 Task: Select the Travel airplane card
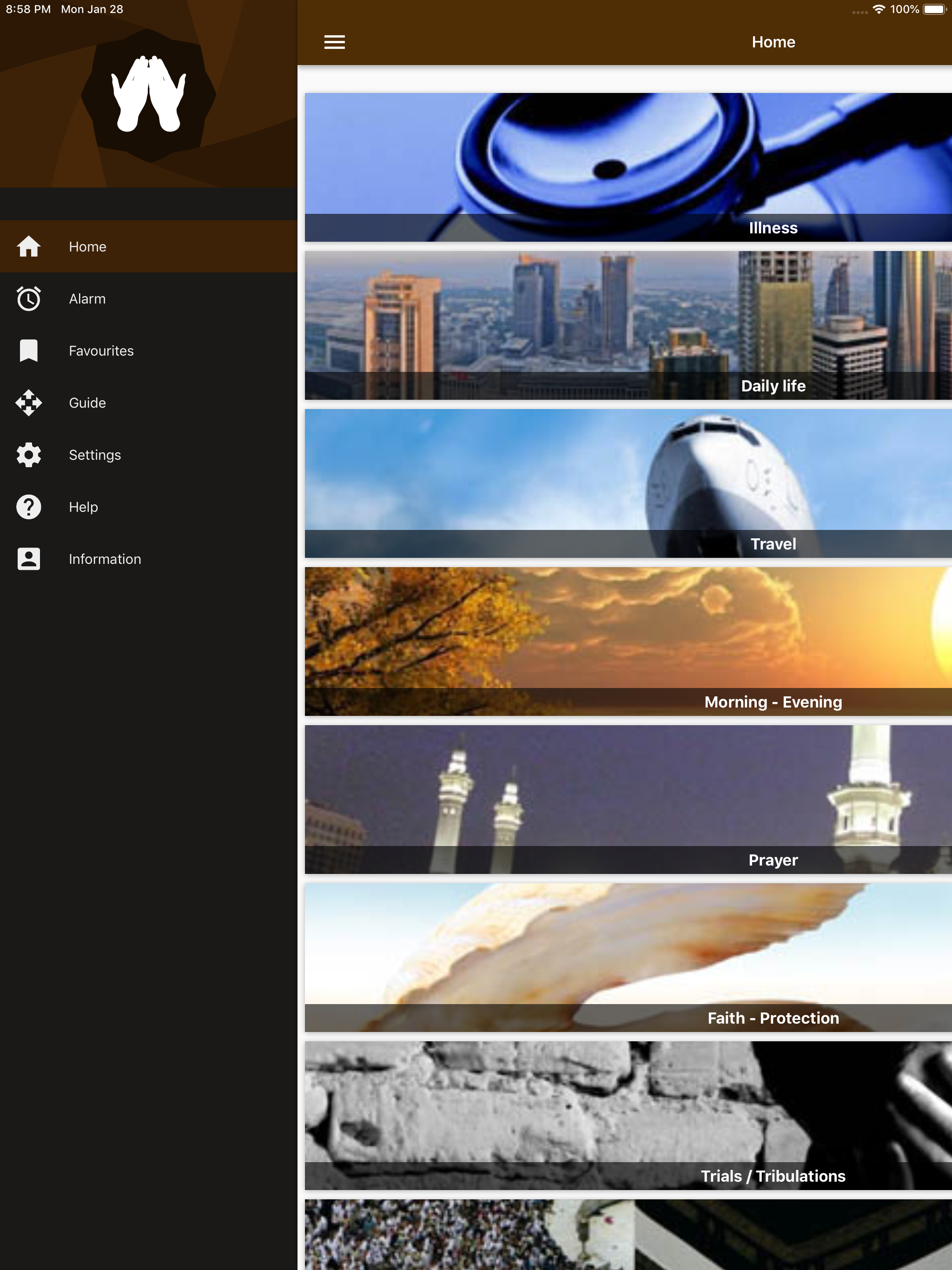click(x=628, y=483)
